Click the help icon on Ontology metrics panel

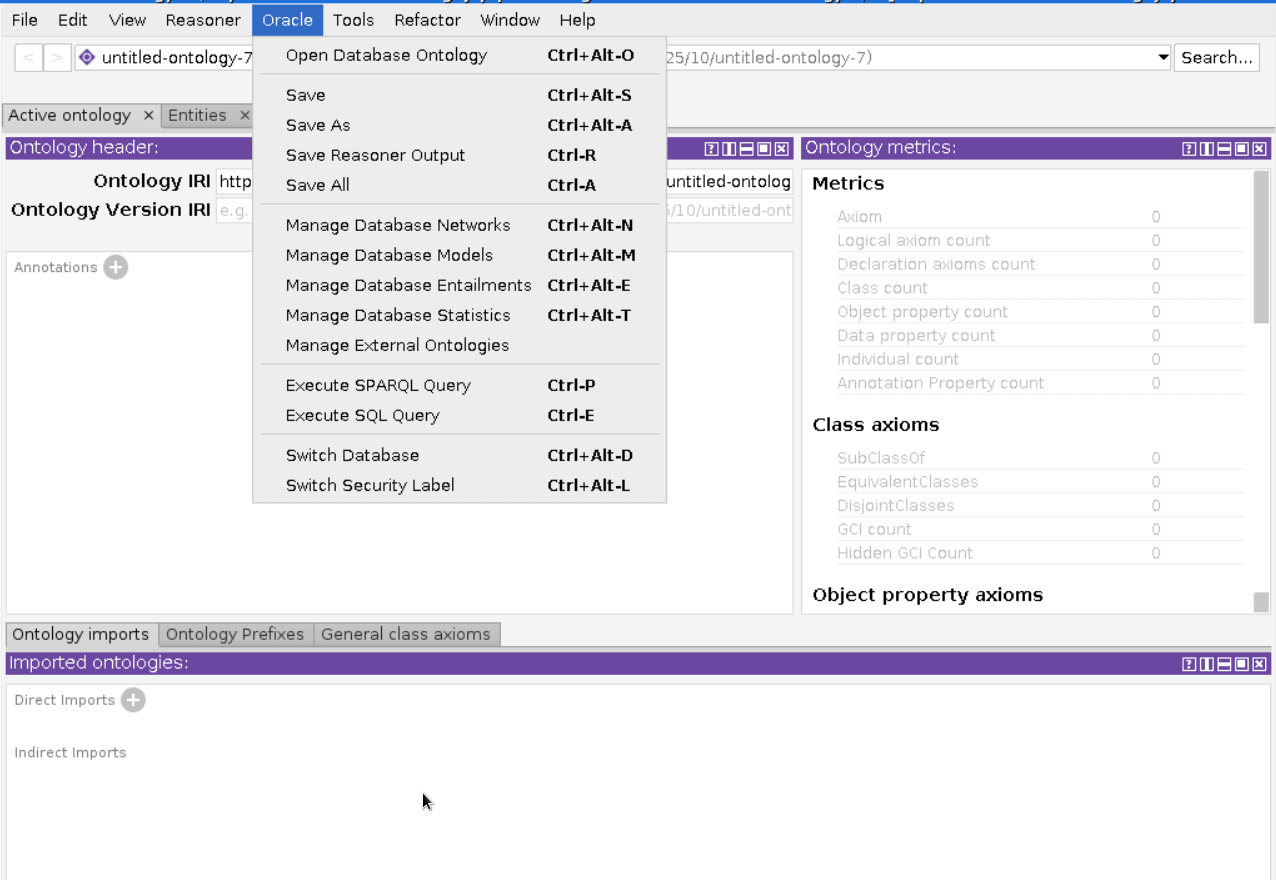1189,148
